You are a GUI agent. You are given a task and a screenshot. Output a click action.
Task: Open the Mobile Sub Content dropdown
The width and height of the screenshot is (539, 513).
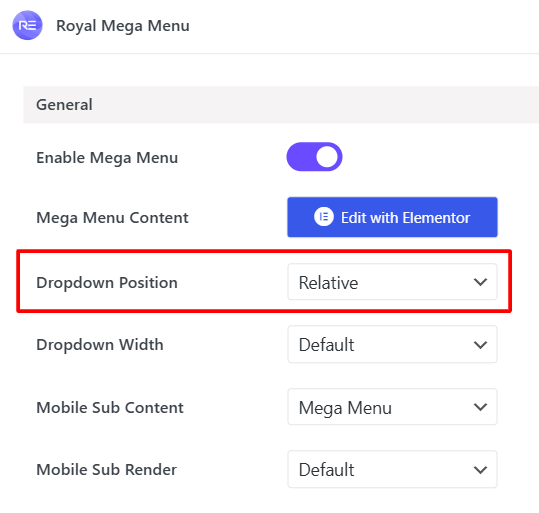pyautogui.click(x=392, y=407)
